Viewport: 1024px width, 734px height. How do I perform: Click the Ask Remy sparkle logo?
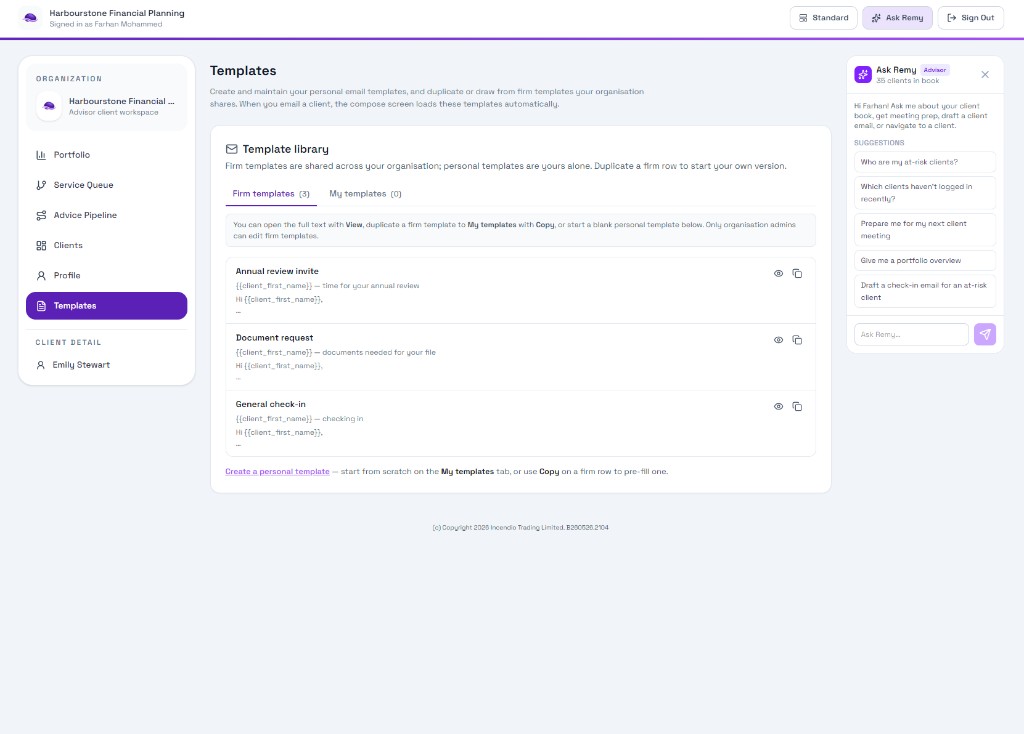click(x=863, y=74)
